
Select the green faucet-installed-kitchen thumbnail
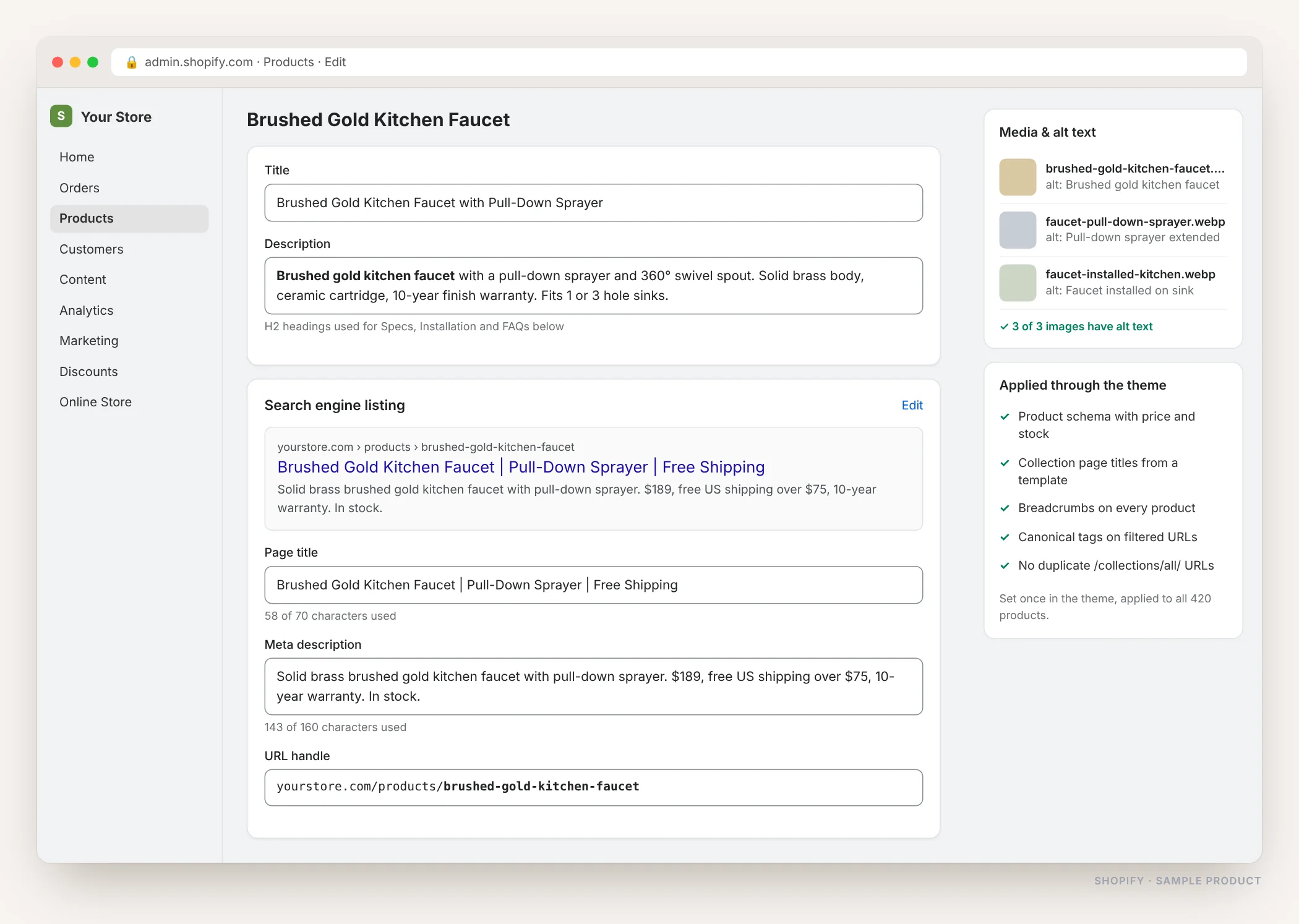[x=1018, y=283]
